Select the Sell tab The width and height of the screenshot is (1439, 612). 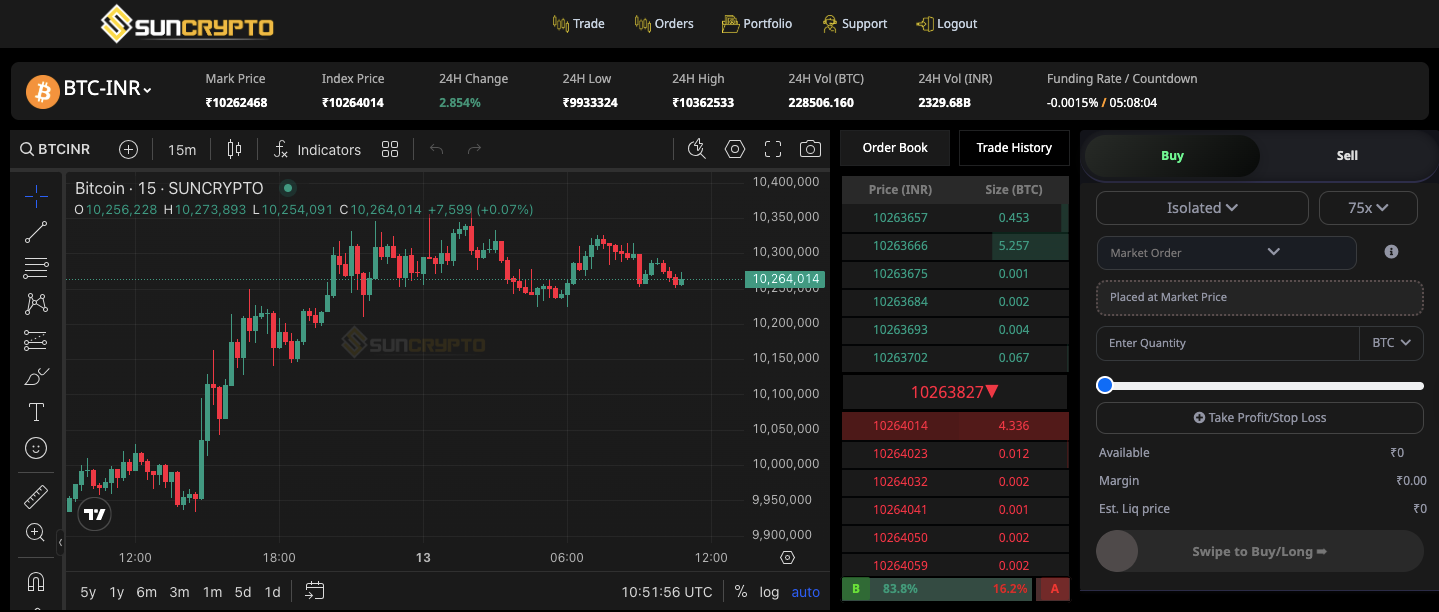tap(1347, 156)
